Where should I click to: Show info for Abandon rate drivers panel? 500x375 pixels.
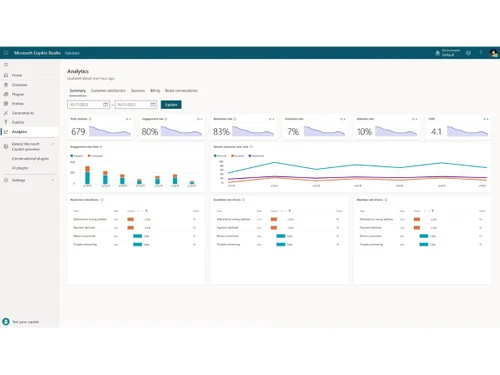point(386,200)
